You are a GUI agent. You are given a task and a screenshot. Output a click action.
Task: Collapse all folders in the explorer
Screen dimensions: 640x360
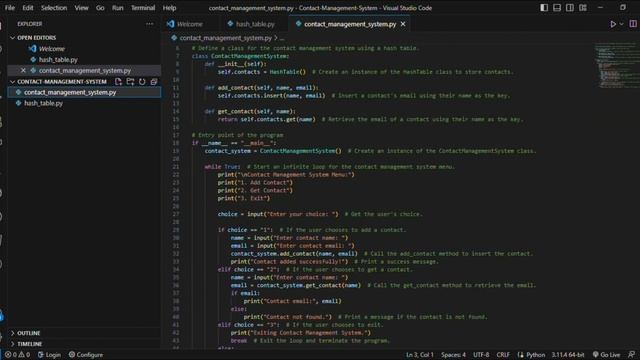click(x=154, y=82)
